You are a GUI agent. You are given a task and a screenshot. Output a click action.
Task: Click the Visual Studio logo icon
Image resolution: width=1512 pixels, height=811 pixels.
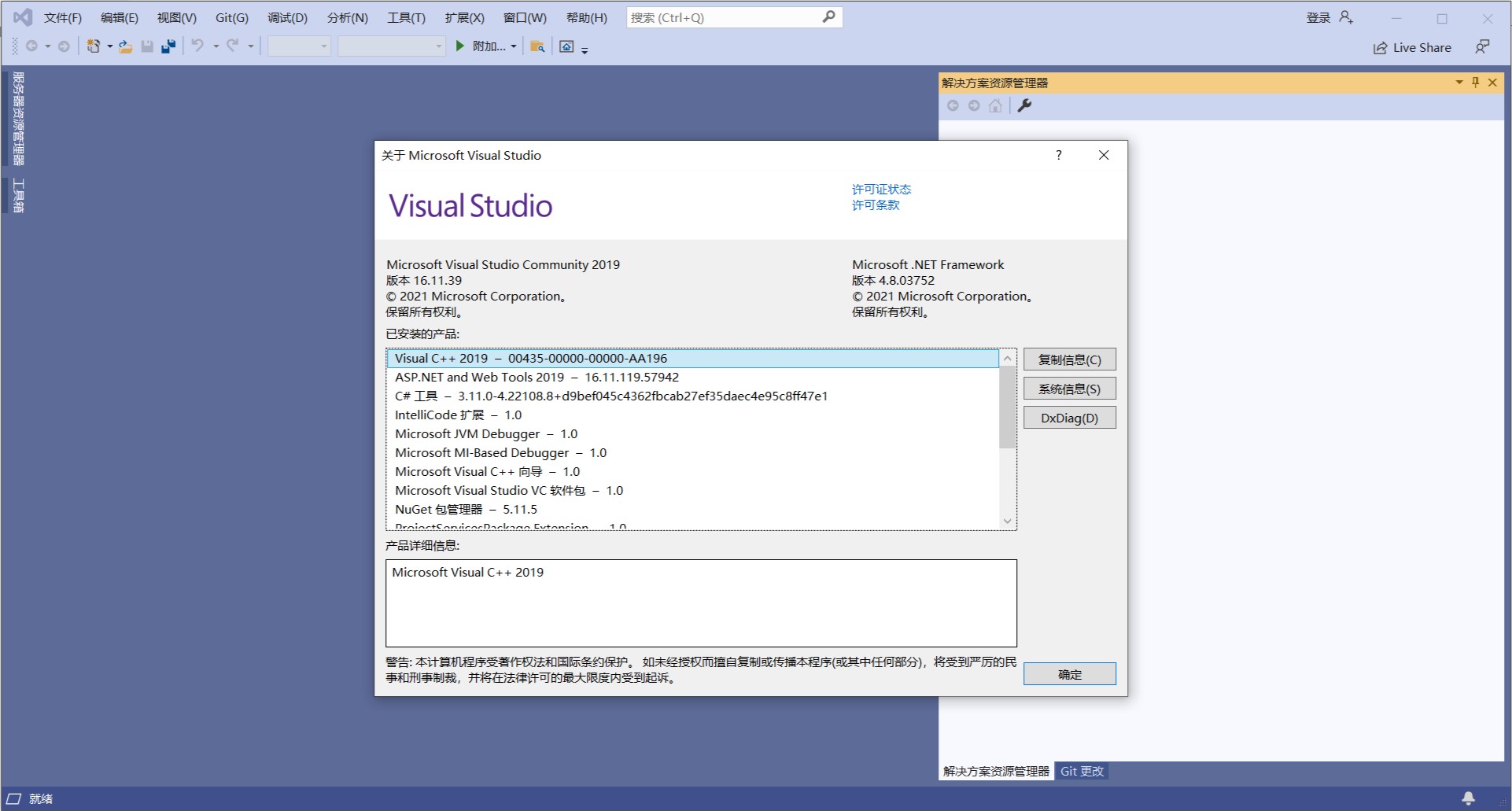point(23,17)
